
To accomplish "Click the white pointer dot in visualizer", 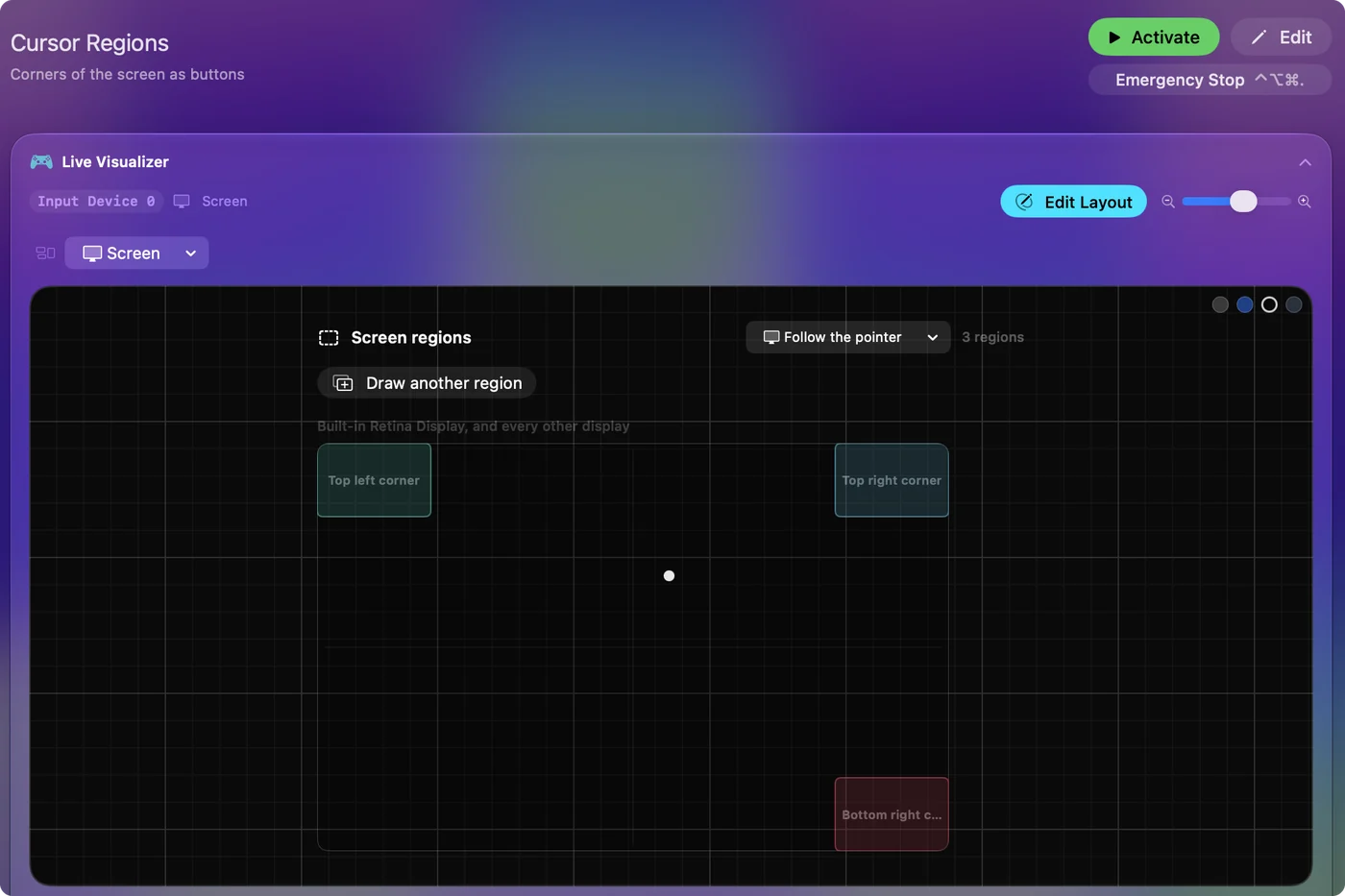I will tap(669, 576).
